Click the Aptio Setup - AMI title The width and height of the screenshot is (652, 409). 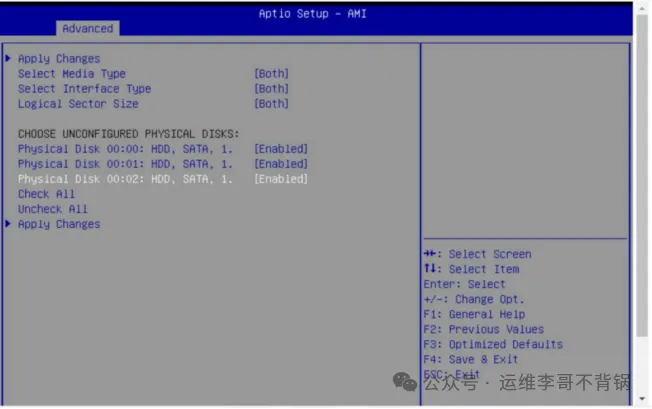point(313,14)
